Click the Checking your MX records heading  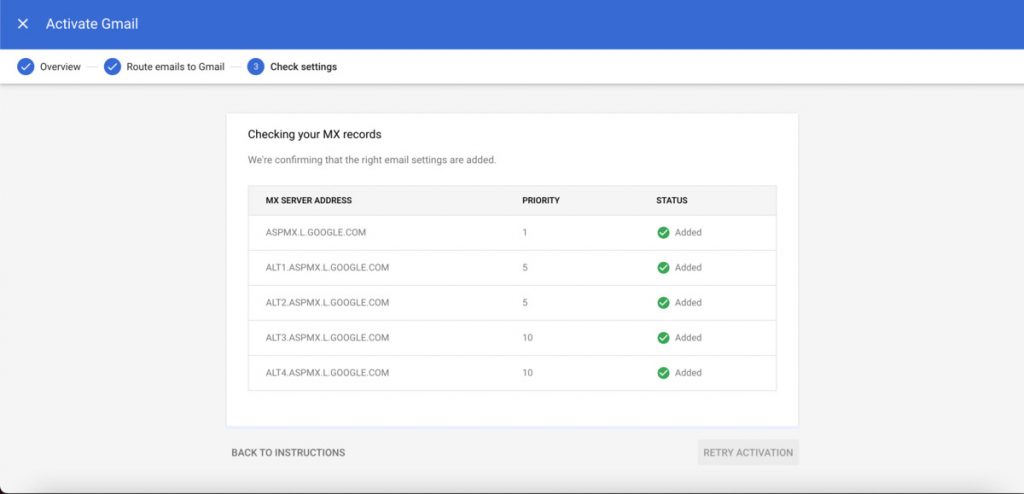coord(314,135)
